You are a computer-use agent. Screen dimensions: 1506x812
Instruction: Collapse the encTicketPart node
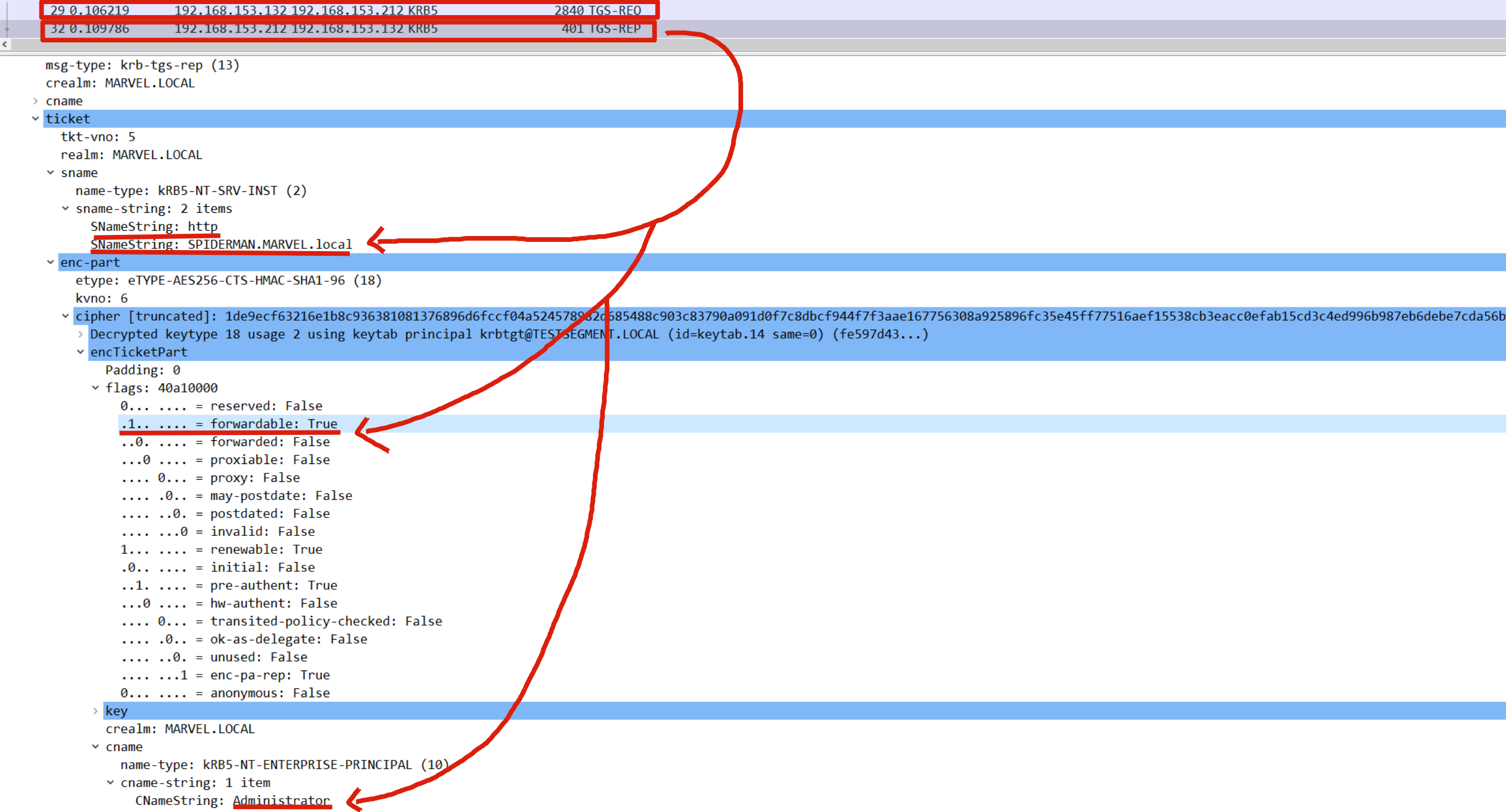tap(81, 352)
